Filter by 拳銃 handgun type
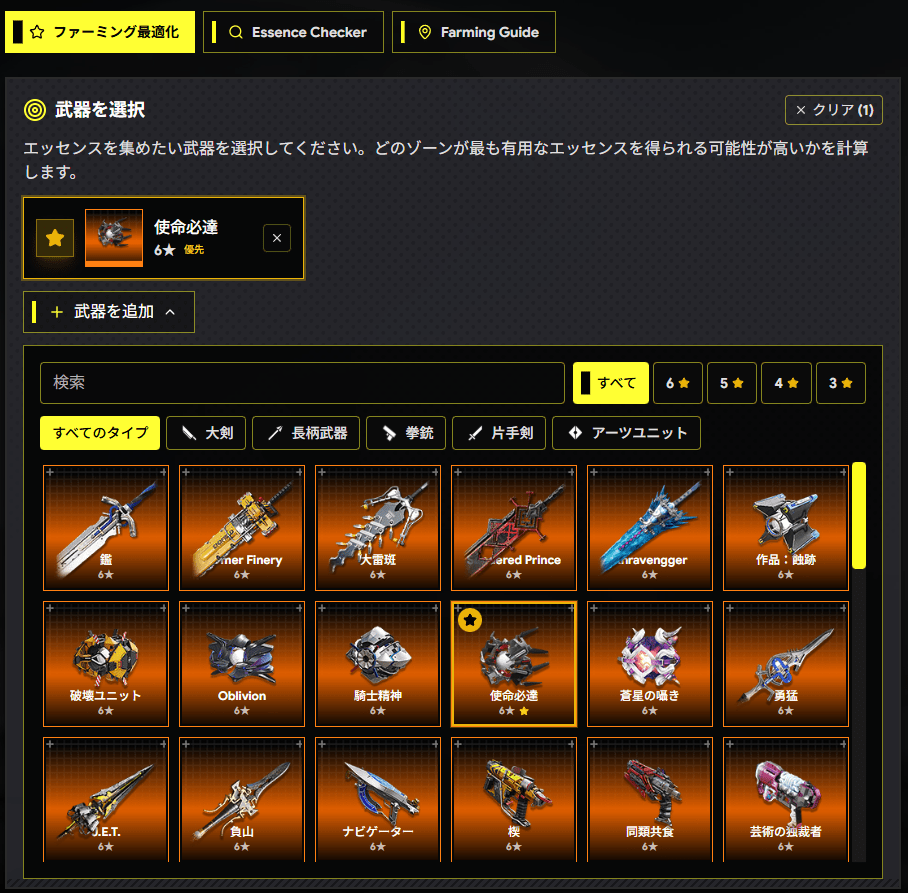The height and width of the screenshot is (893, 908). (x=406, y=433)
